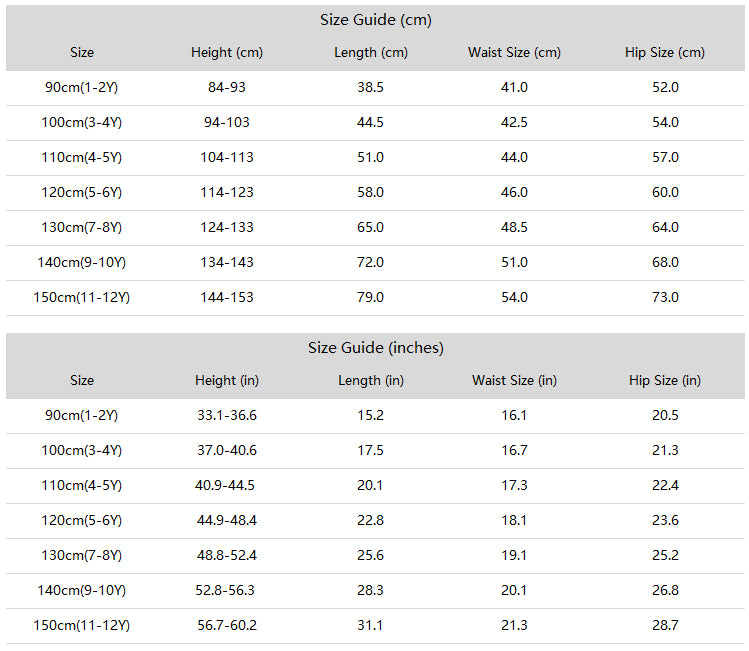Click the waist value 48.5
Image resolution: width=749 pixels, height=651 pixels.
(x=514, y=227)
